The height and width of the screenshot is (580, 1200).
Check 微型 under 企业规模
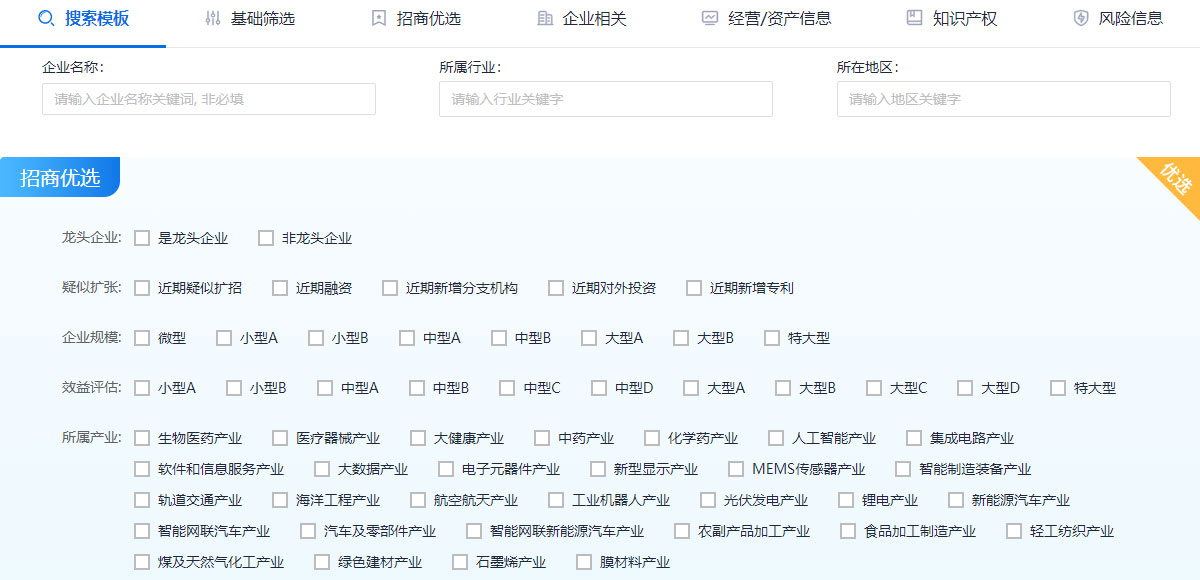click(141, 337)
